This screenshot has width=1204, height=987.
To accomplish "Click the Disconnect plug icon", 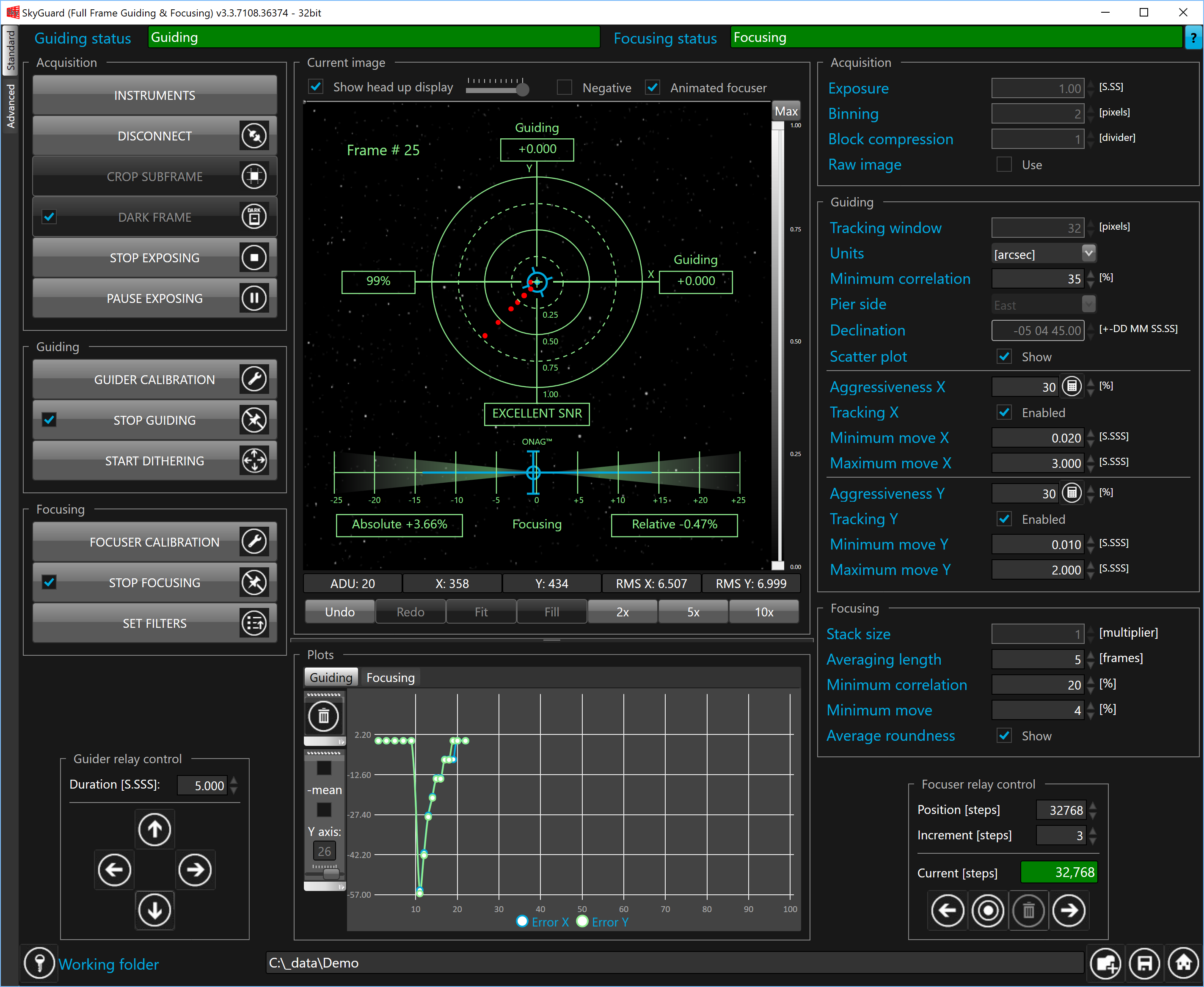I will [254, 135].
